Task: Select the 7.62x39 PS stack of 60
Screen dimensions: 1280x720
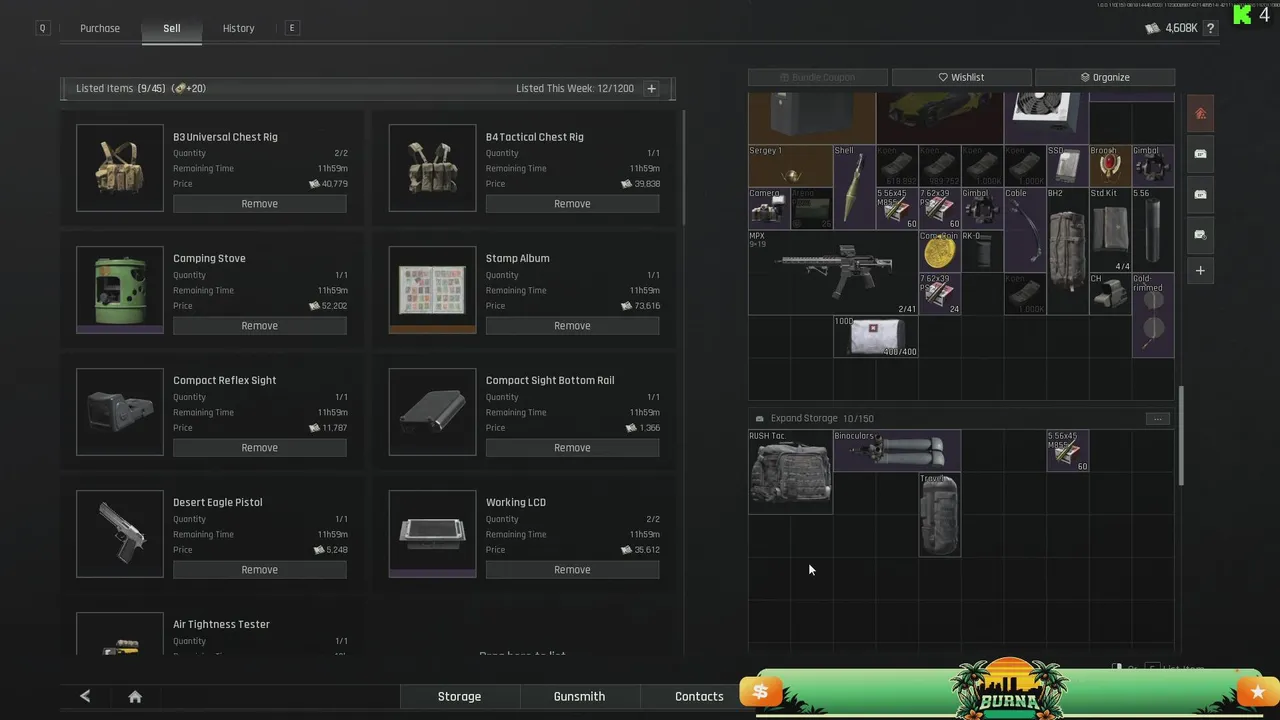Action: click(x=939, y=208)
